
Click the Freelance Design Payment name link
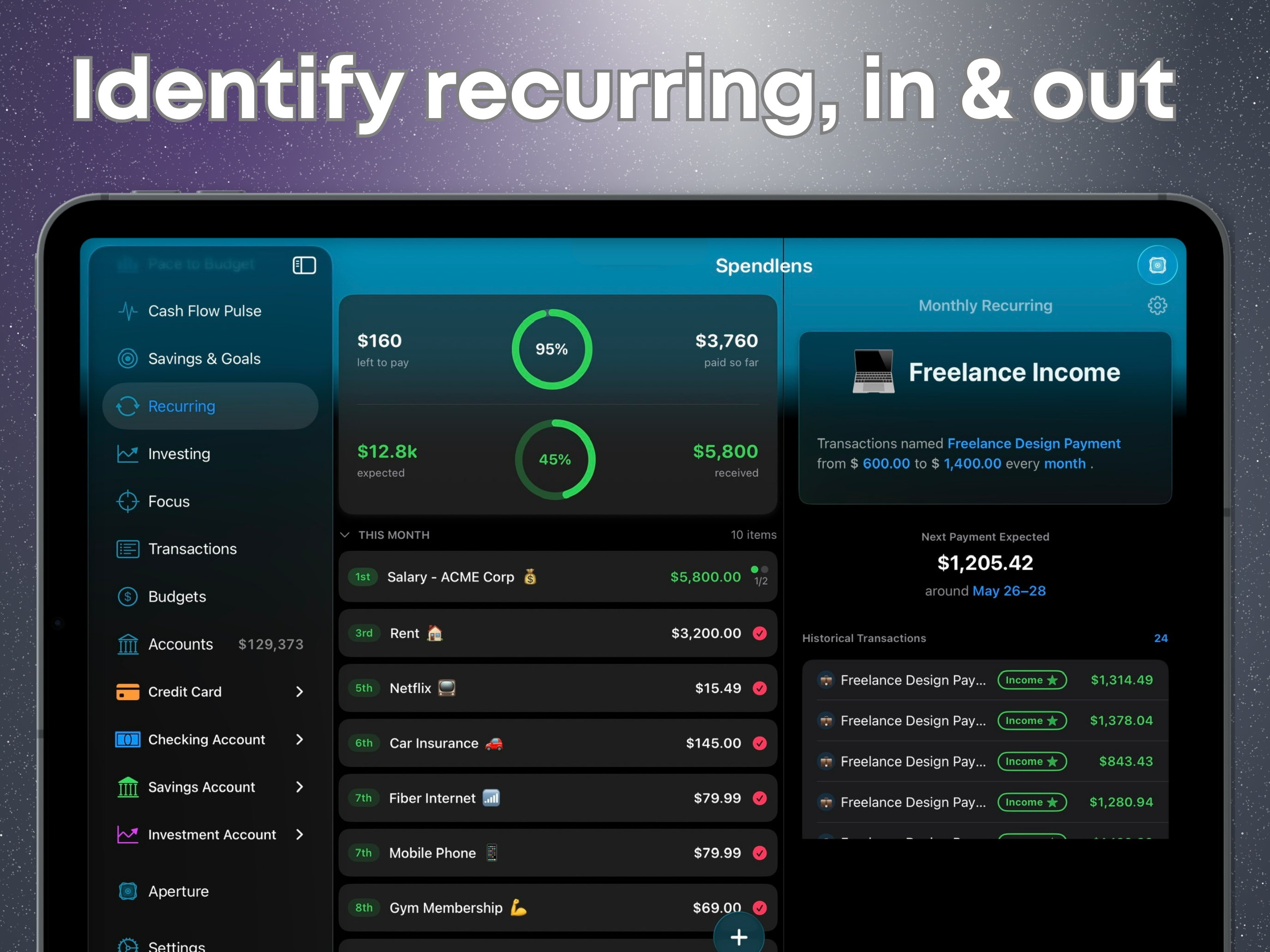[x=1033, y=444]
